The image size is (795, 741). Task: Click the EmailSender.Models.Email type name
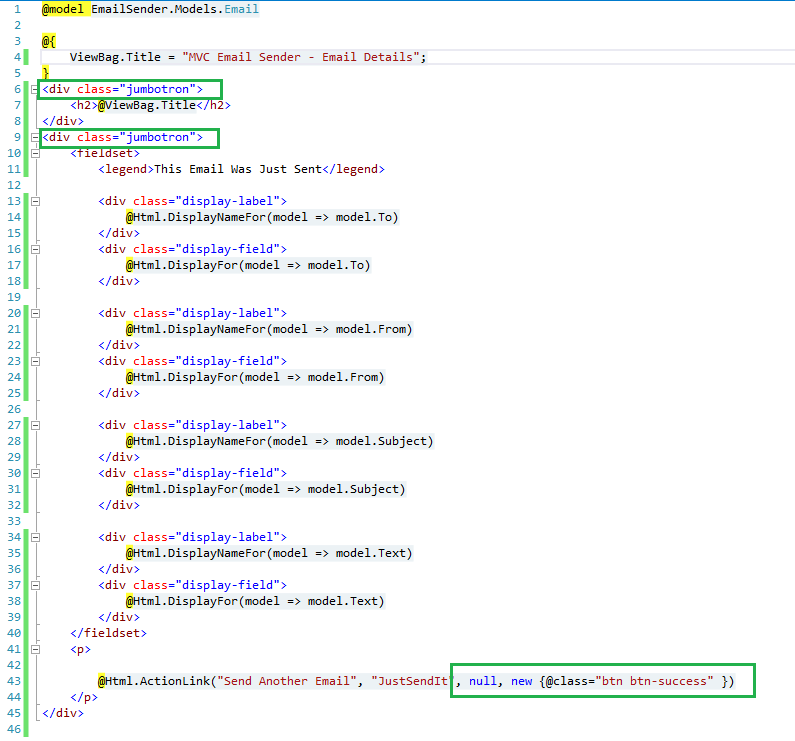pos(175,9)
